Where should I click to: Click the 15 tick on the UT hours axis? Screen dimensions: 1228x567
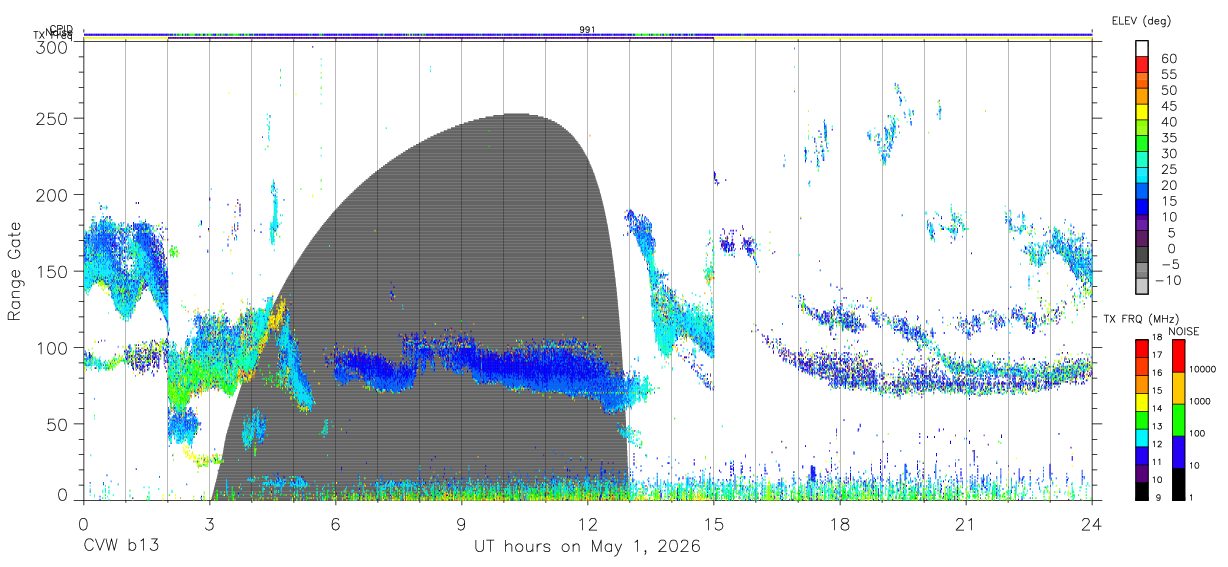coord(714,524)
